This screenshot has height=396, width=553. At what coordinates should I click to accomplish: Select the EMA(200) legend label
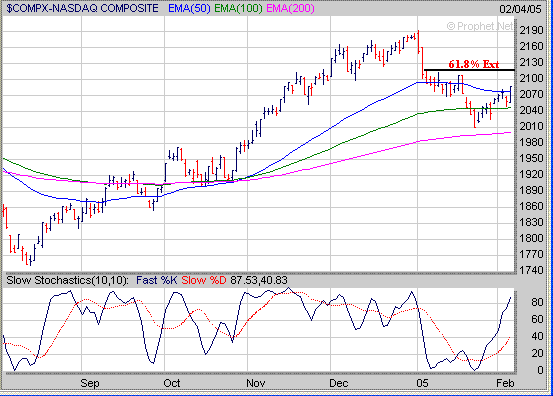click(290, 8)
